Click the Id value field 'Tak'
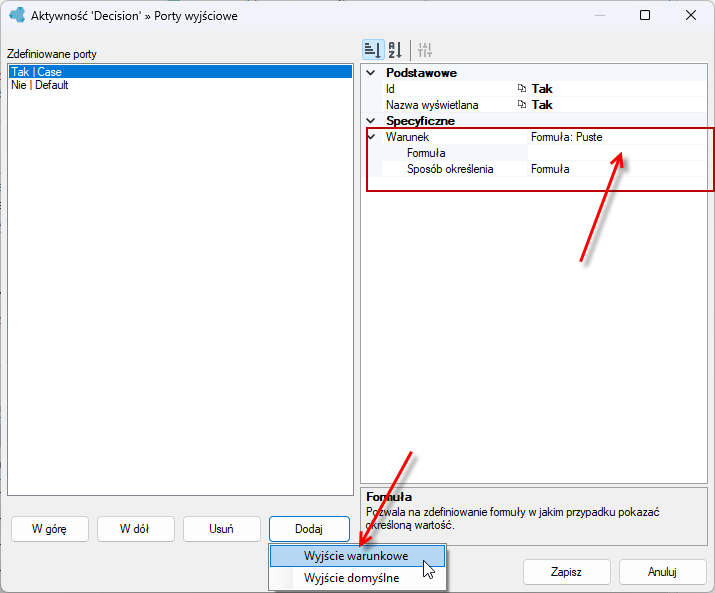715x593 pixels. click(x=617, y=88)
